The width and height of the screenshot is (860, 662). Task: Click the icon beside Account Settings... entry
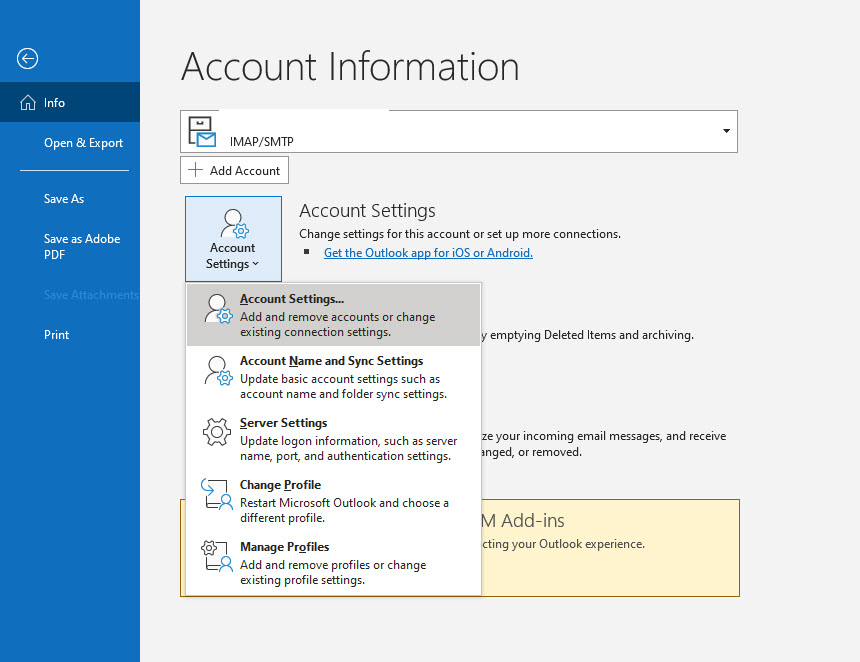218,309
